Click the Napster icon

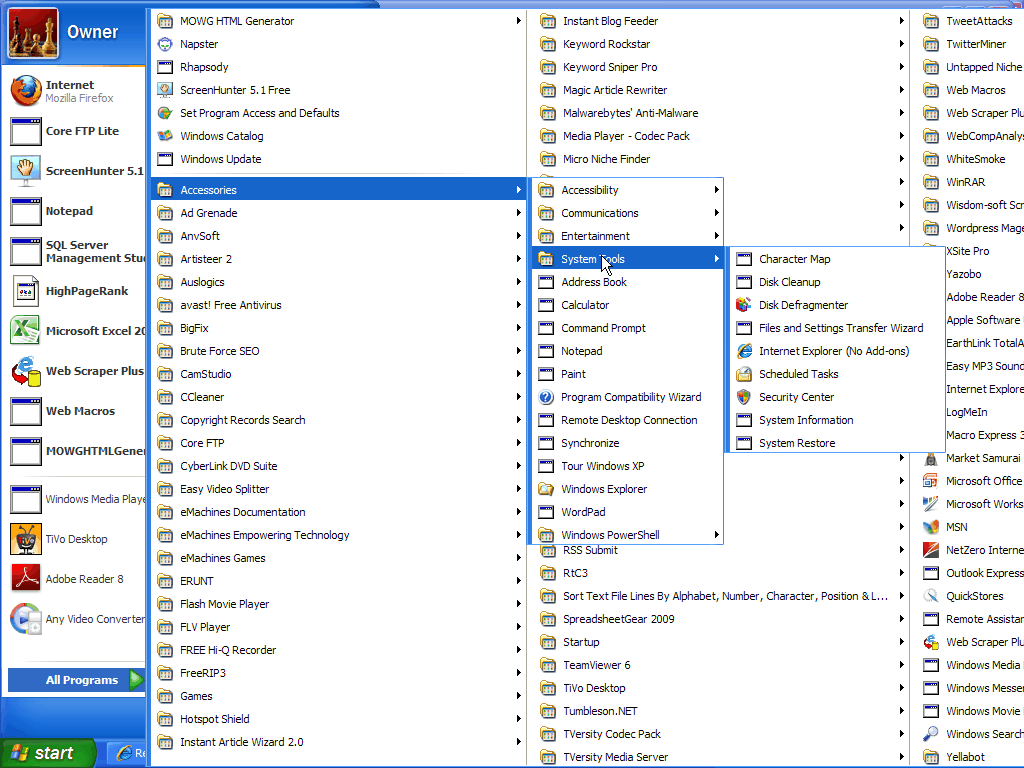pyautogui.click(x=165, y=44)
